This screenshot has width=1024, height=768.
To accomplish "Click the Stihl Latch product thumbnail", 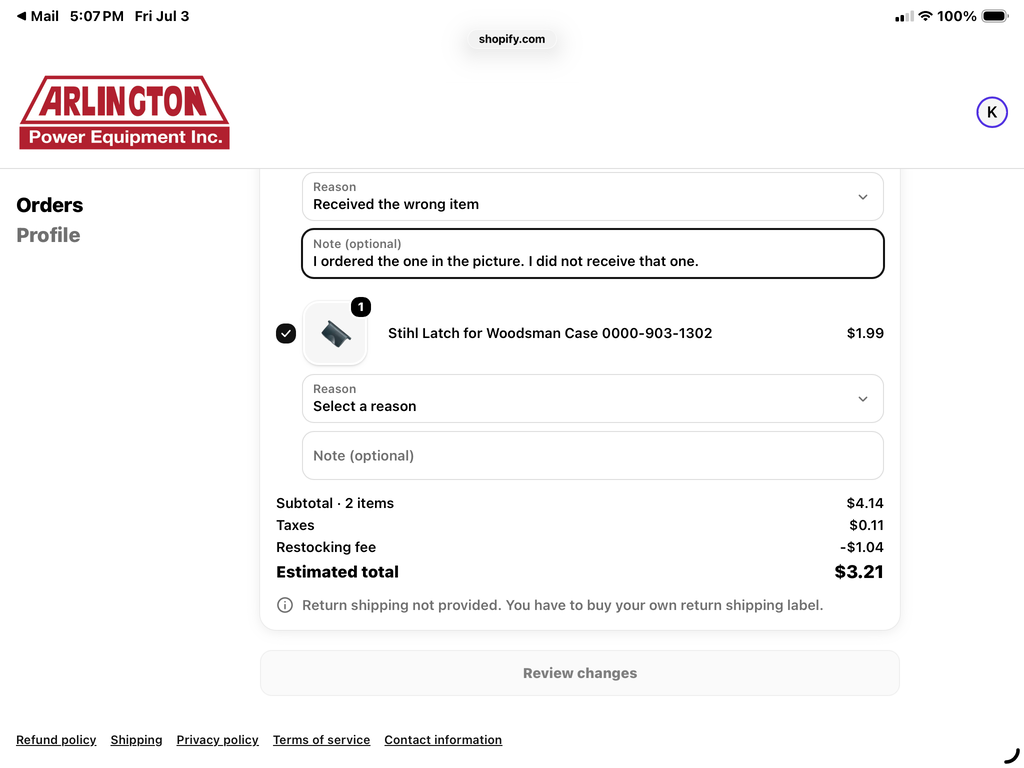I will [335, 333].
